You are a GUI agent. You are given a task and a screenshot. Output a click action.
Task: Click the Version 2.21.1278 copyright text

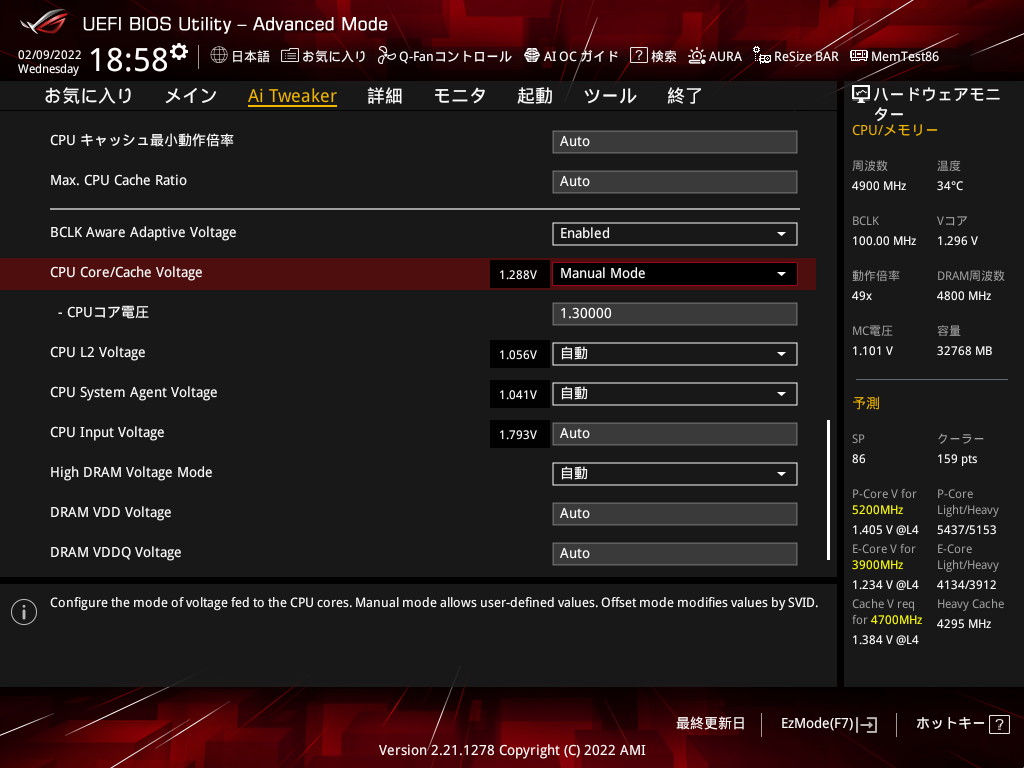point(512,750)
